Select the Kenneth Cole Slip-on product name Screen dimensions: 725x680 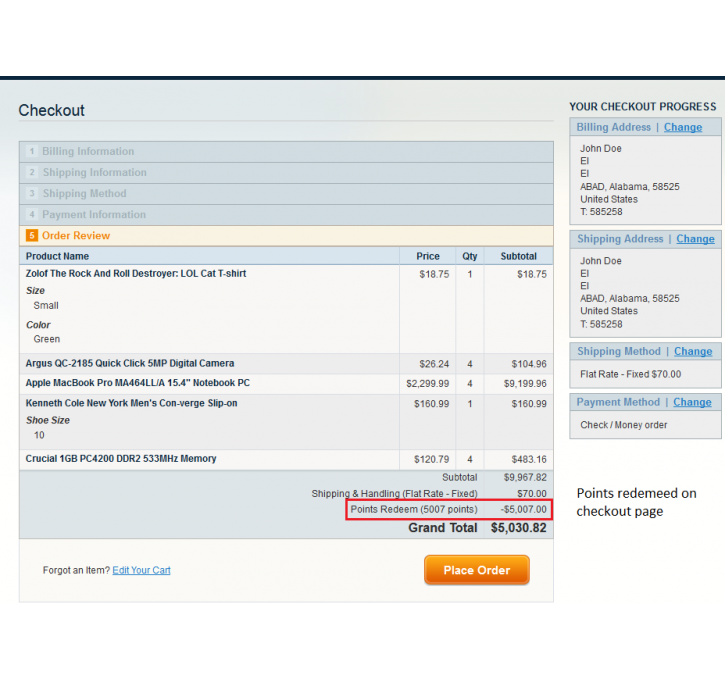[x=131, y=403]
